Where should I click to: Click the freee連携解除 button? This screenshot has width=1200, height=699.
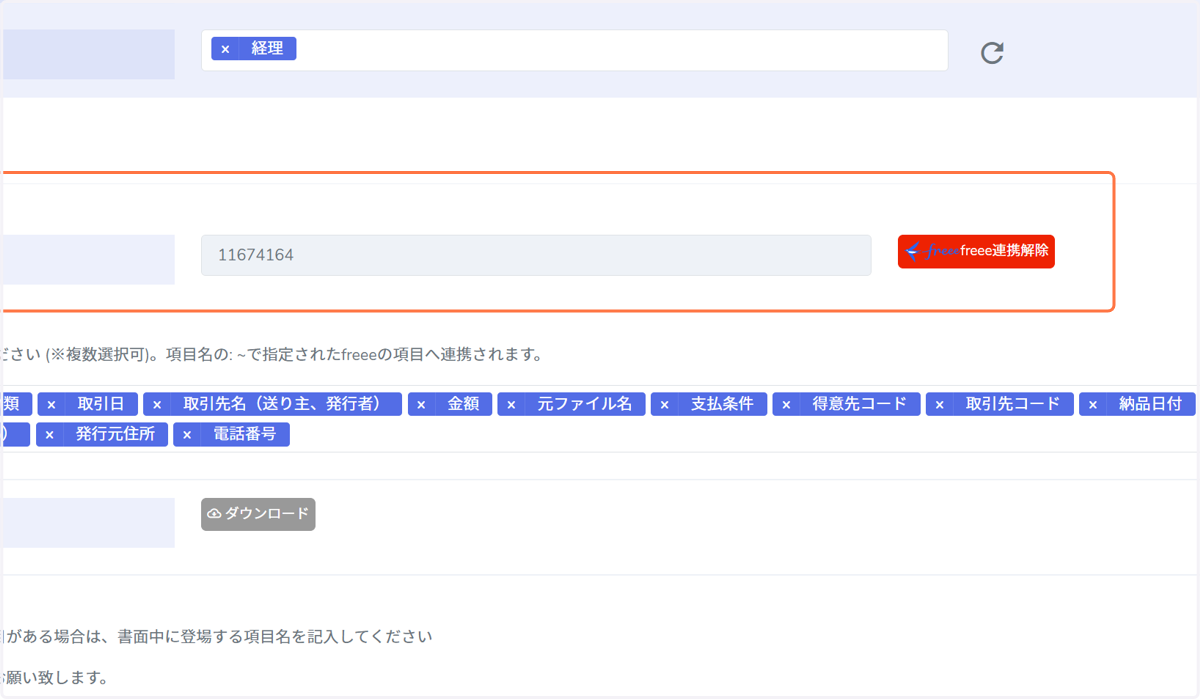pos(976,252)
